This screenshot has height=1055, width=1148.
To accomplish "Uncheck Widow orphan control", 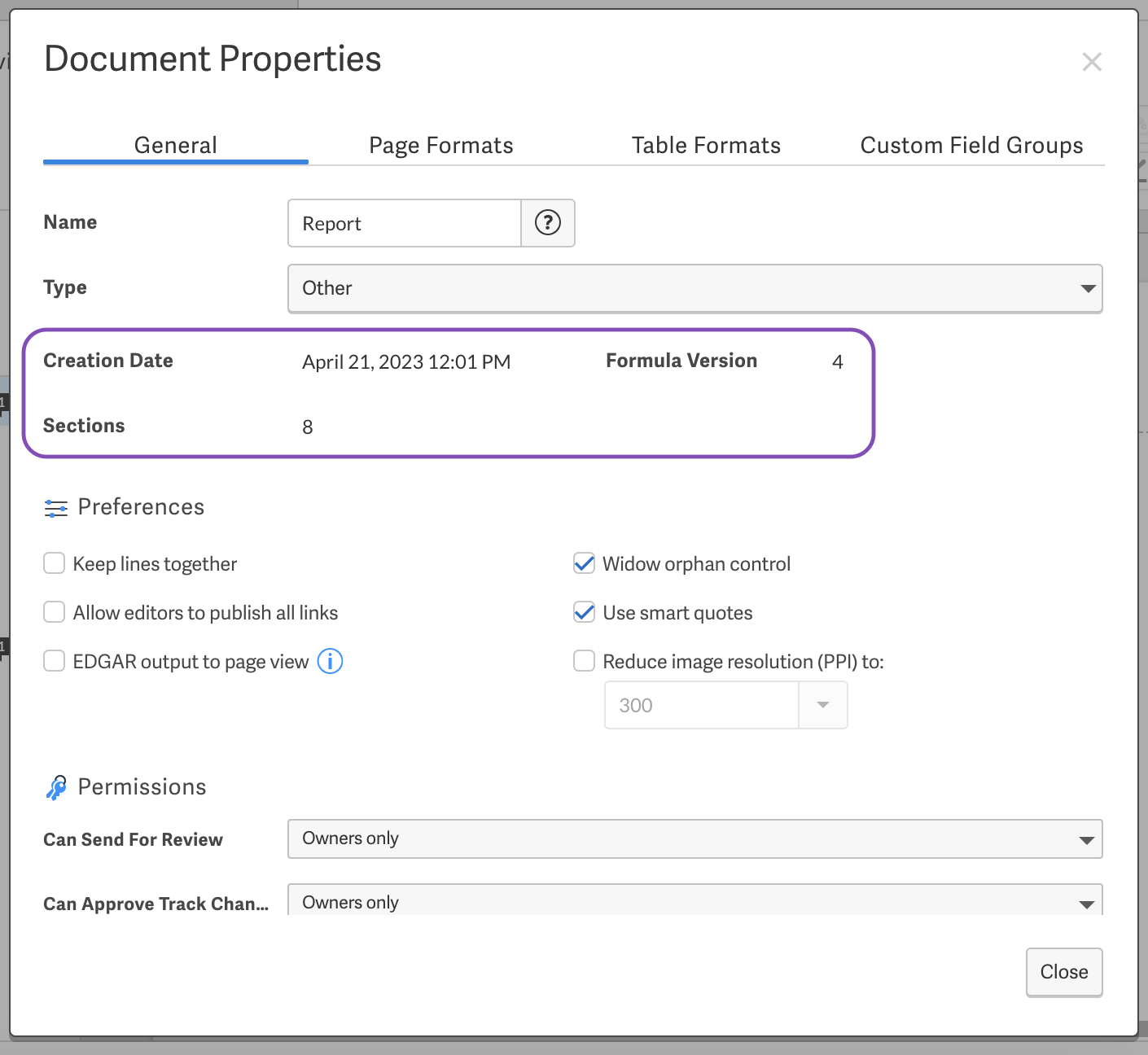I will pos(585,563).
